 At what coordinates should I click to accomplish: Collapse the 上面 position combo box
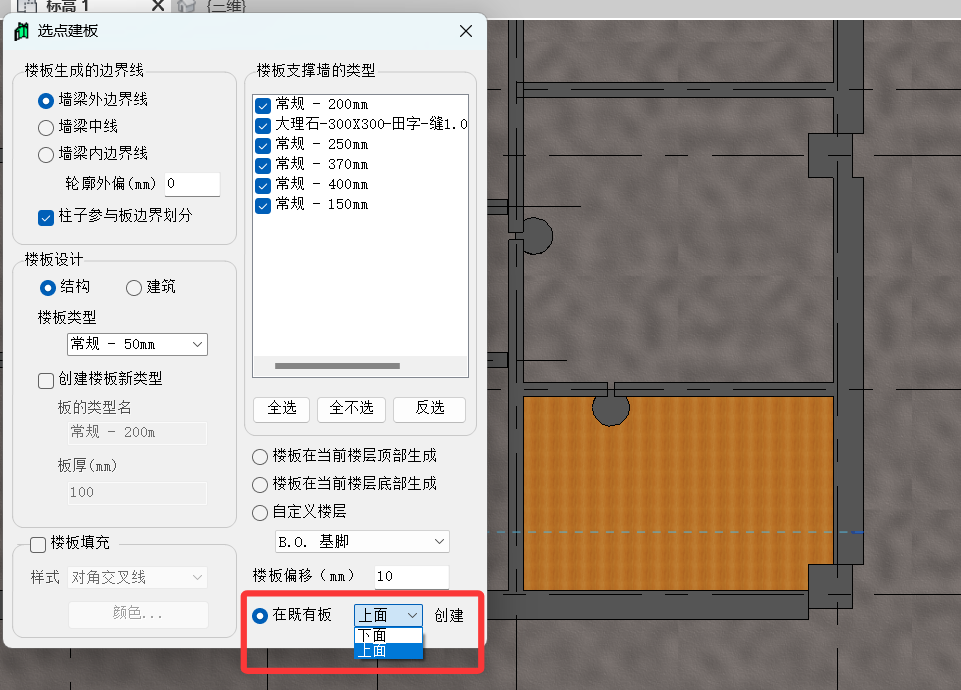point(389,615)
